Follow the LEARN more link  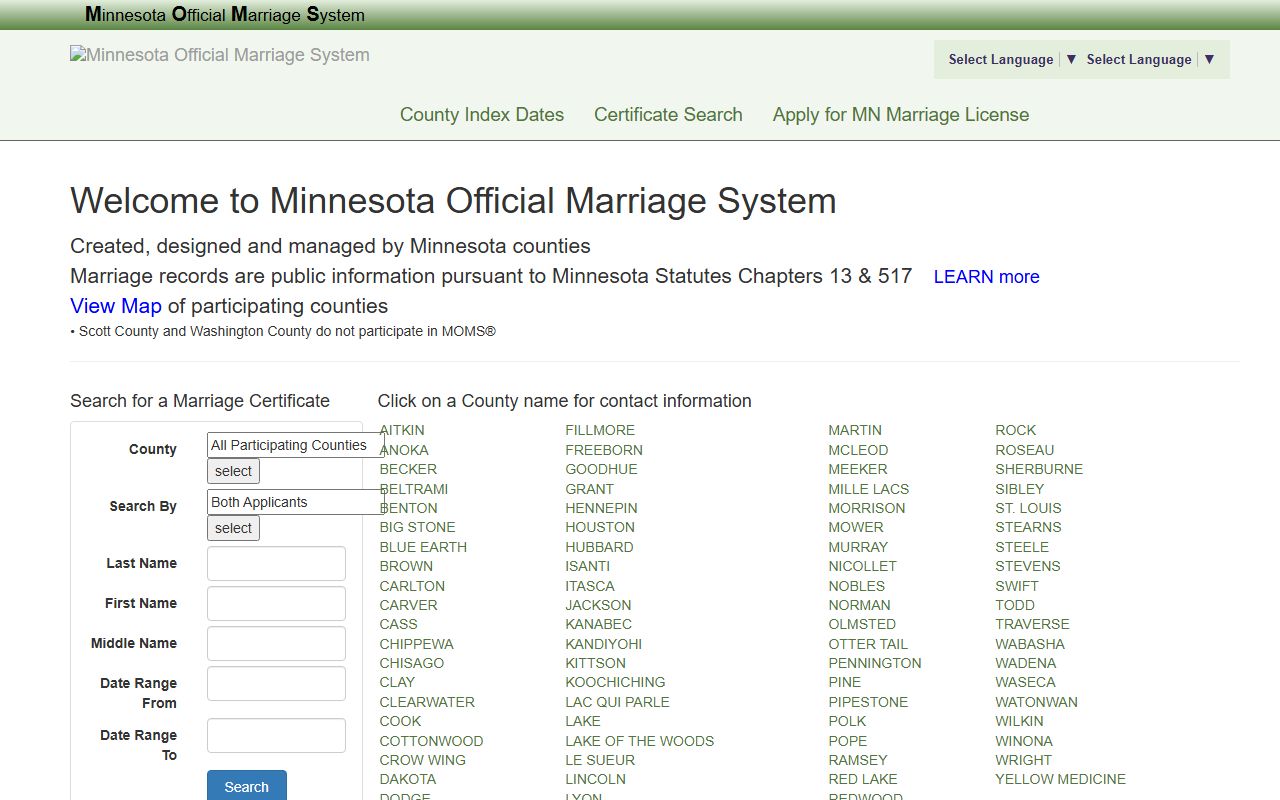point(986,277)
